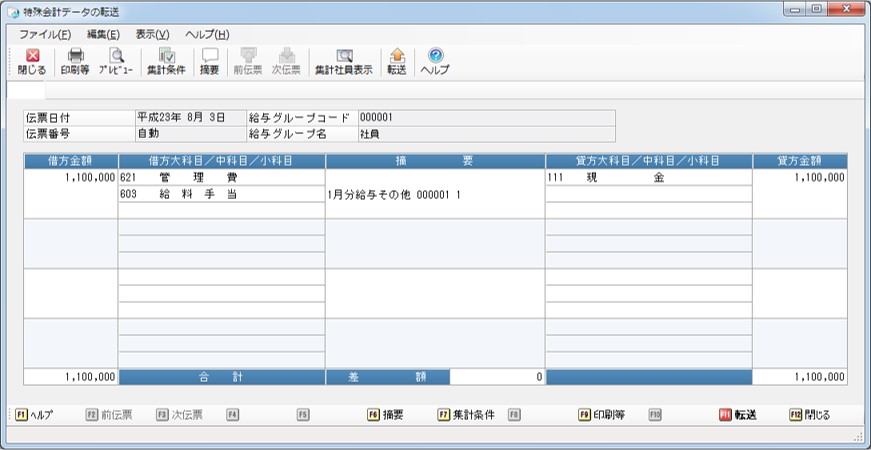Select the 借方金額 cell showing 1,100,000
The height and width of the screenshot is (450, 871).
(71, 194)
